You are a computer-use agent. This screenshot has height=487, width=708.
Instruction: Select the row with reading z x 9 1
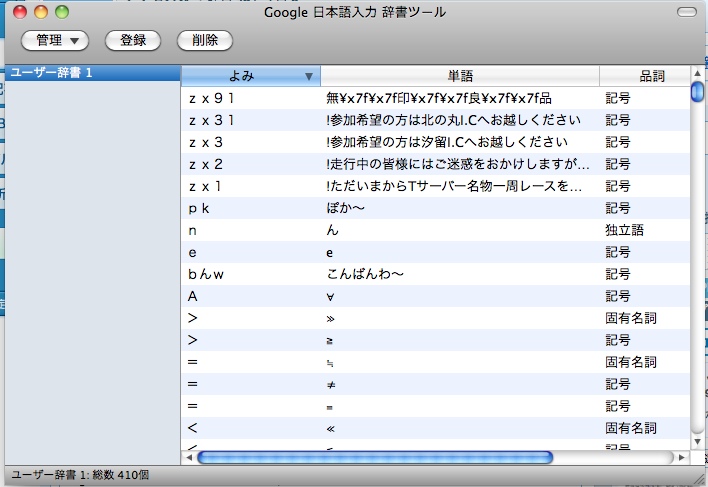point(435,98)
